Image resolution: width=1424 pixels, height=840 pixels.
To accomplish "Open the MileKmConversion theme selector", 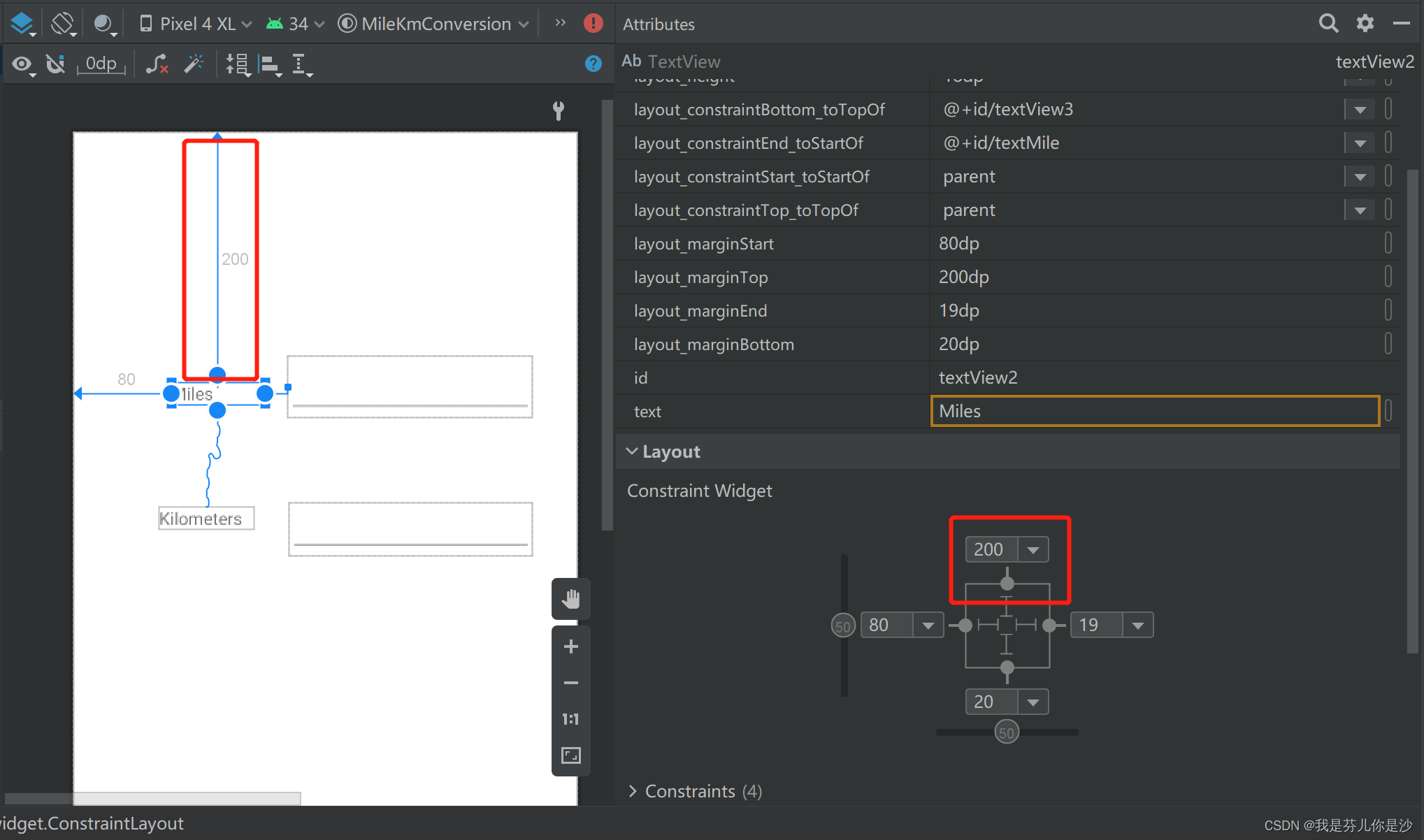I will pos(434,24).
